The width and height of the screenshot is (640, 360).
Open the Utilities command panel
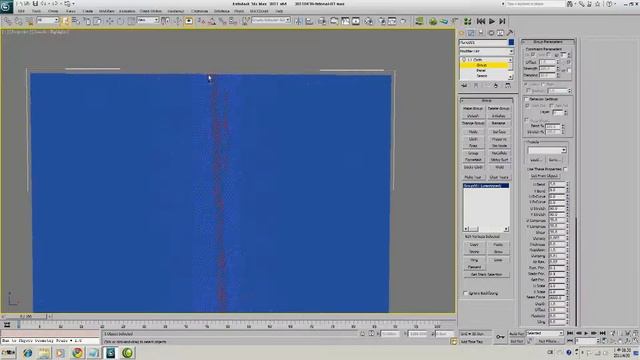click(x=510, y=33)
